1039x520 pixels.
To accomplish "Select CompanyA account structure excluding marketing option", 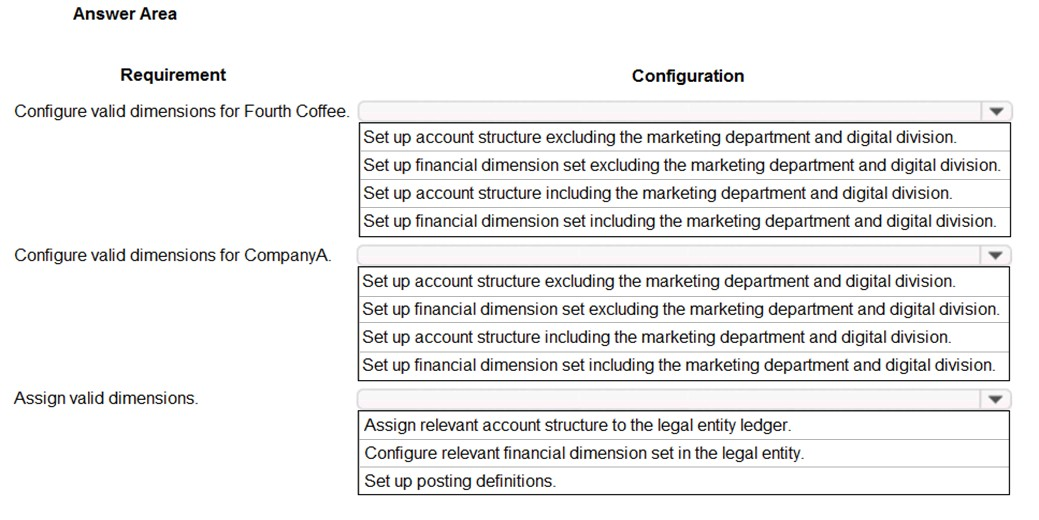I will (684, 281).
